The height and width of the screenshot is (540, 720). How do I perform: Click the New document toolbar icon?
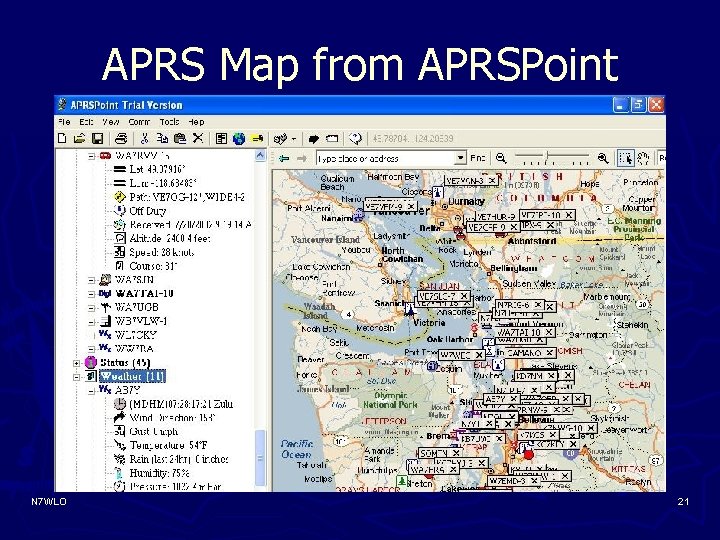[x=62, y=138]
